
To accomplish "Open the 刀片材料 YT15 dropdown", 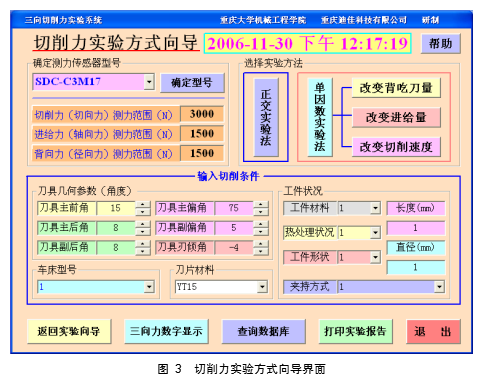I will 262,287.
